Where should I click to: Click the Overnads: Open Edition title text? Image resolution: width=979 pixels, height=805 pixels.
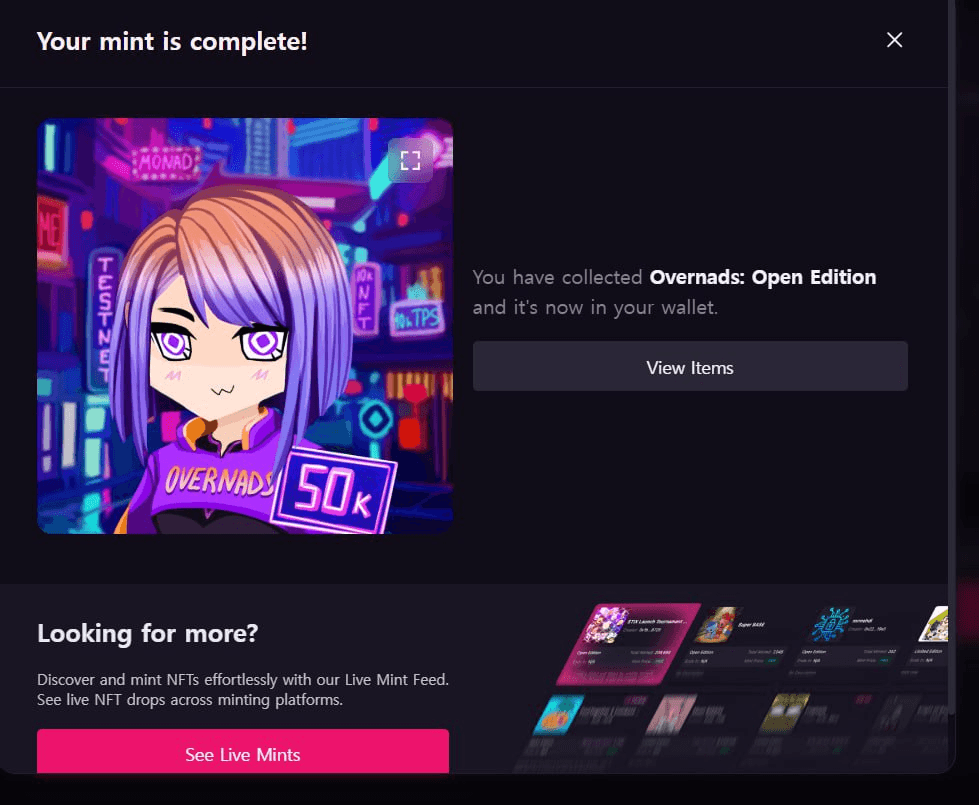click(x=762, y=277)
